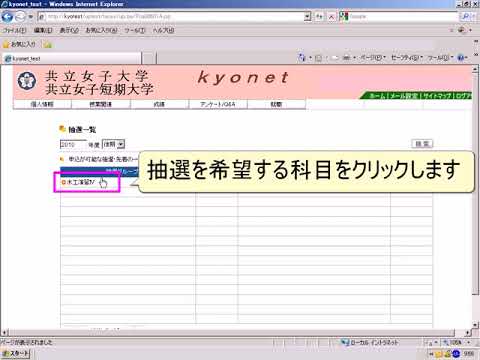This screenshot has height=360, width=480.
Task: Open the 表示(V) menu
Action: click(x=69, y=30)
